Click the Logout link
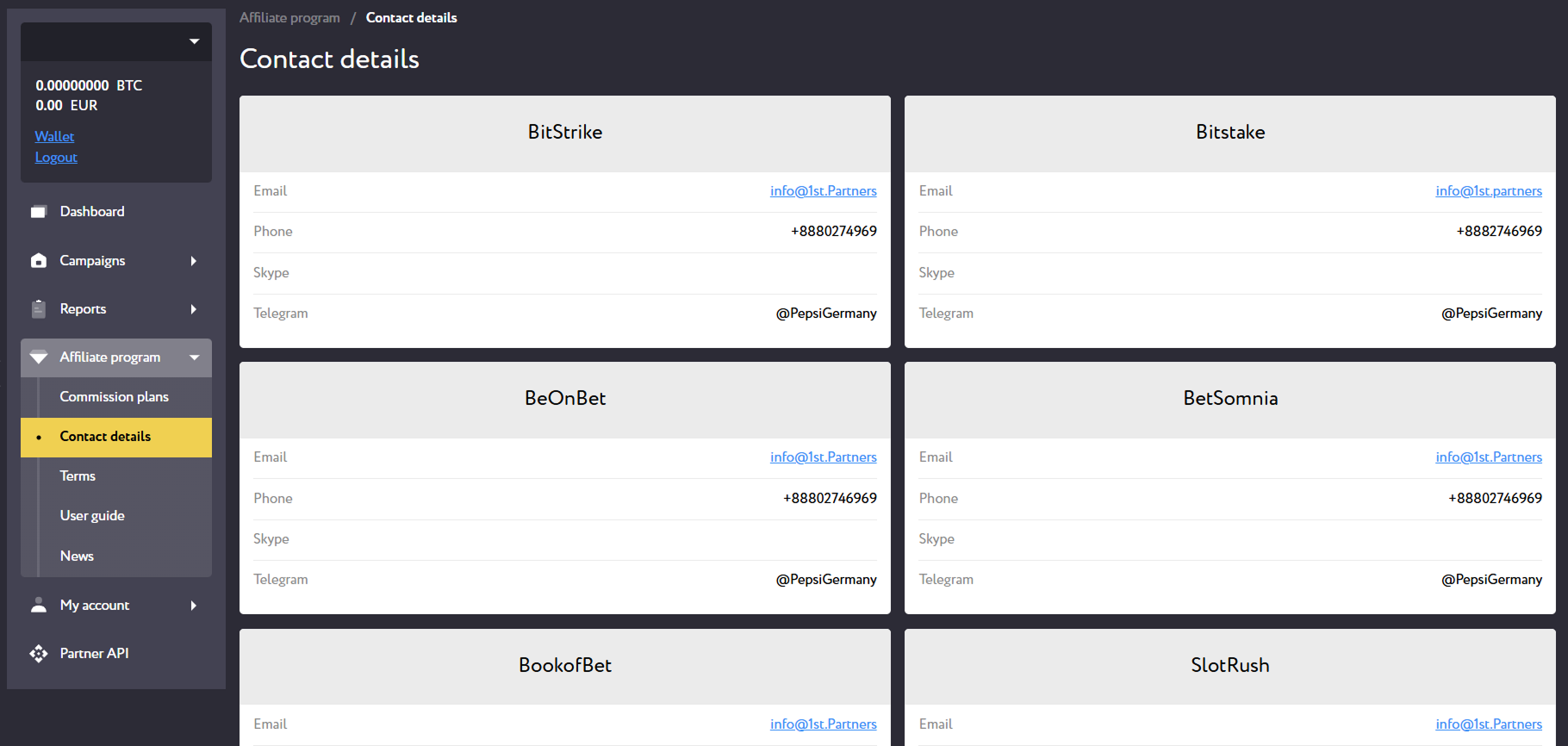This screenshot has height=746, width=1568. [56, 157]
